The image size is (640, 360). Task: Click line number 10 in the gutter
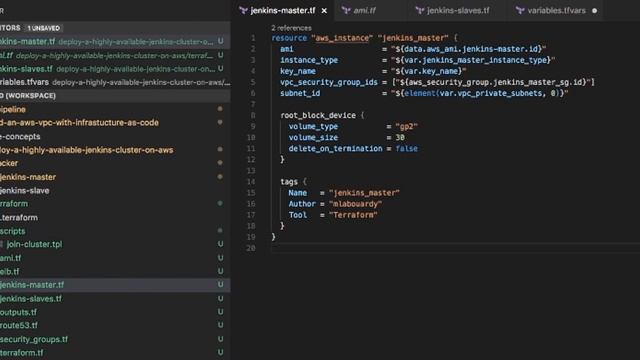click(x=251, y=138)
